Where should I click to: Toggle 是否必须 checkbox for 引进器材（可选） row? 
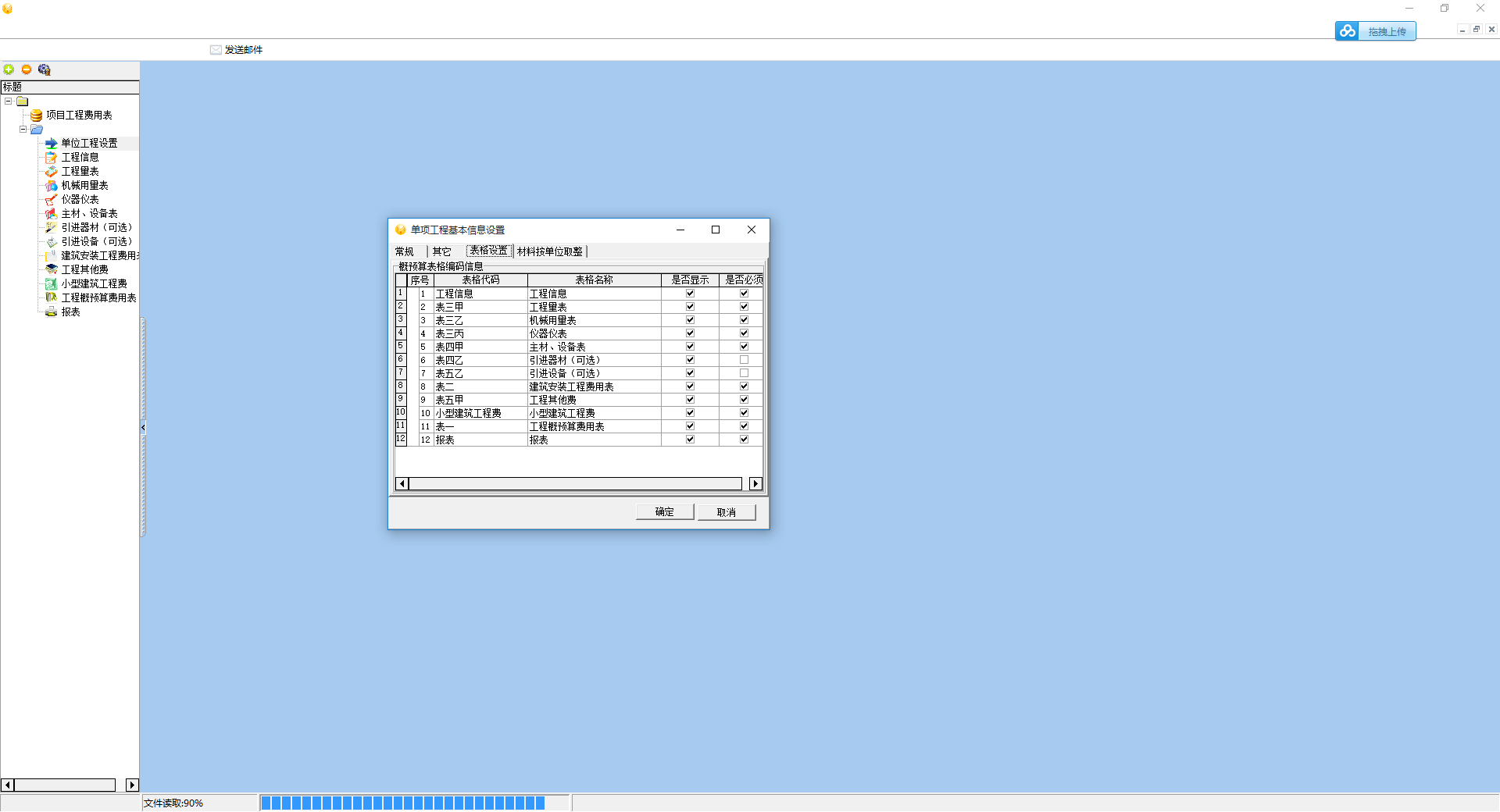(745, 361)
